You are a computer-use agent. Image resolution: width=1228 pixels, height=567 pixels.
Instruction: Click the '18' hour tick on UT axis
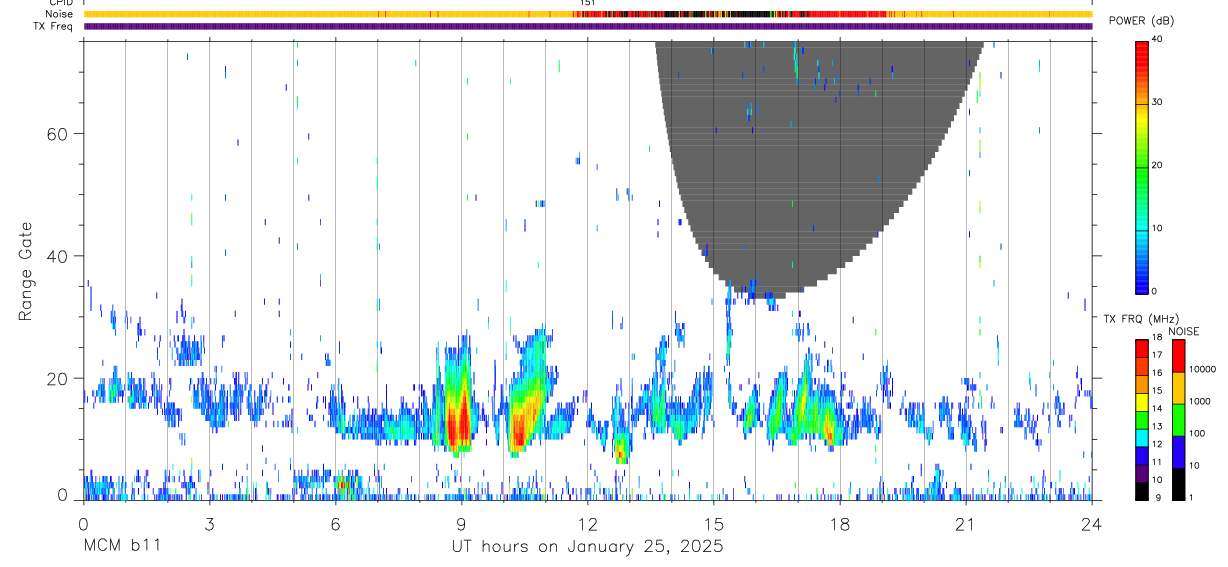coord(840,524)
